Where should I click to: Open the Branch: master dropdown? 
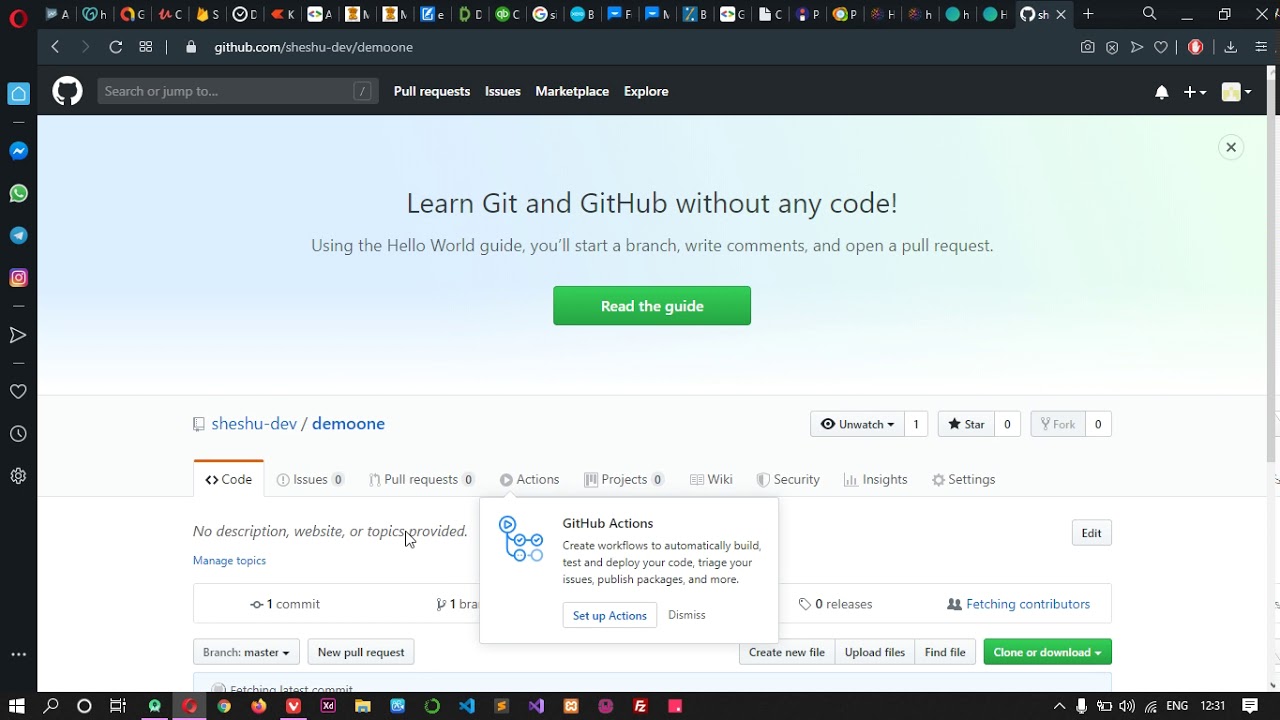click(x=246, y=652)
